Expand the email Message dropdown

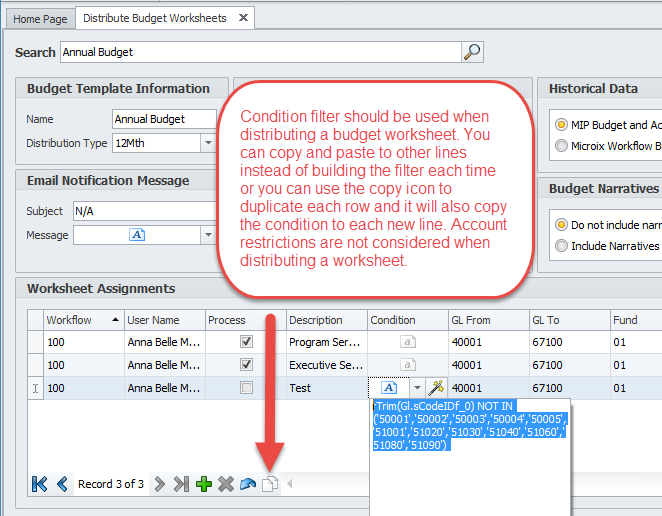click(x=208, y=235)
